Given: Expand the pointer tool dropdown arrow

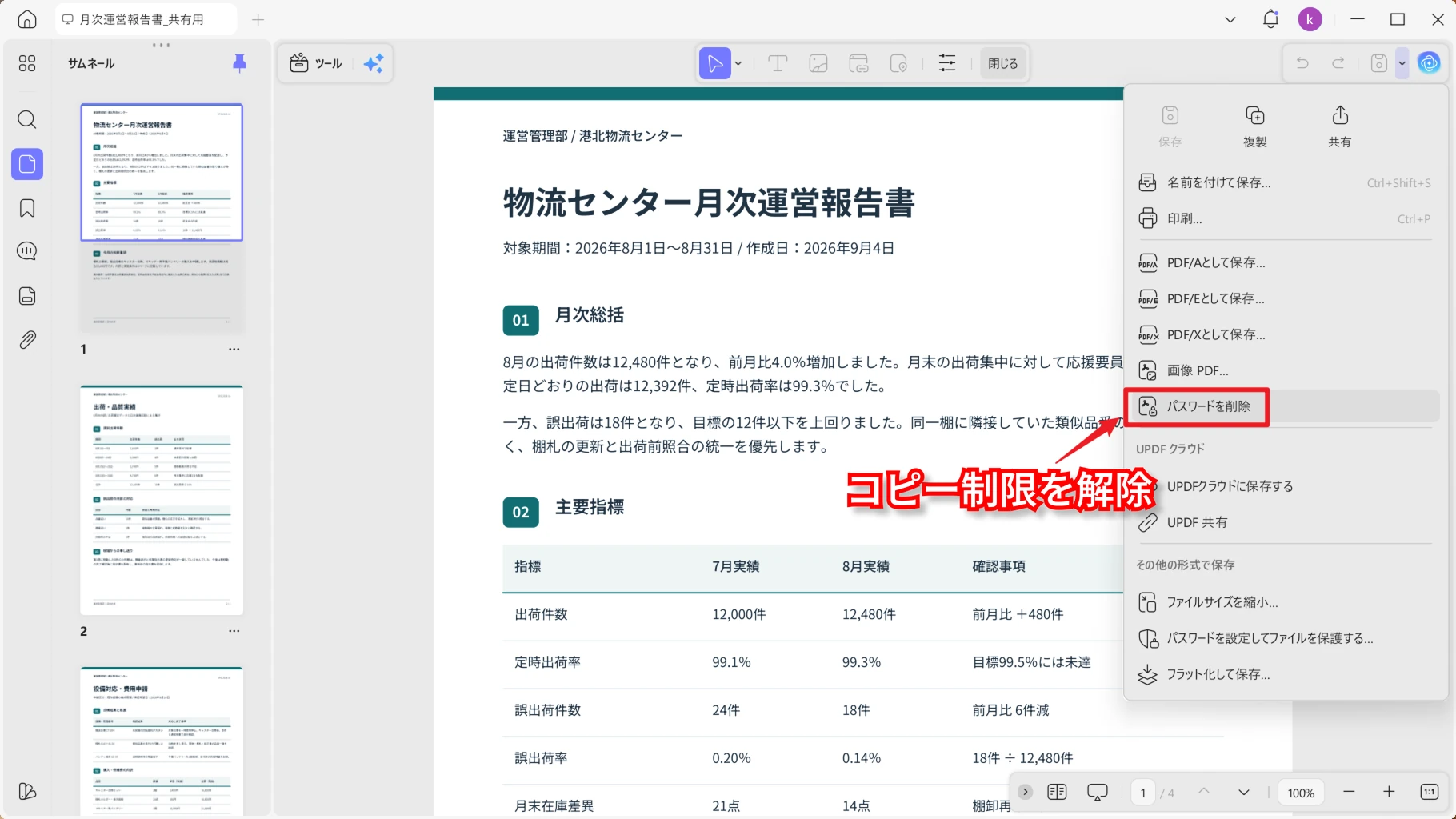Looking at the screenshot, I should [x=738, y=63].
